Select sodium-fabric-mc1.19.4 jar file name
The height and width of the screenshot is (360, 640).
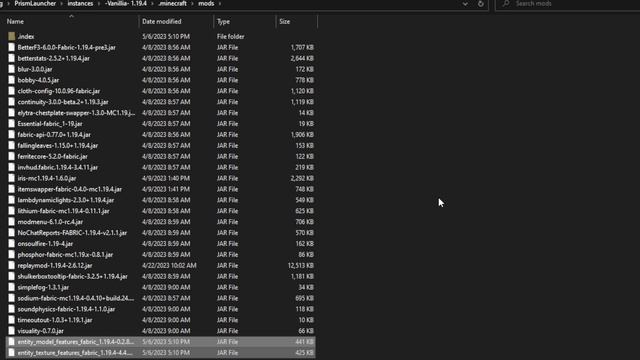pos(76,298)
